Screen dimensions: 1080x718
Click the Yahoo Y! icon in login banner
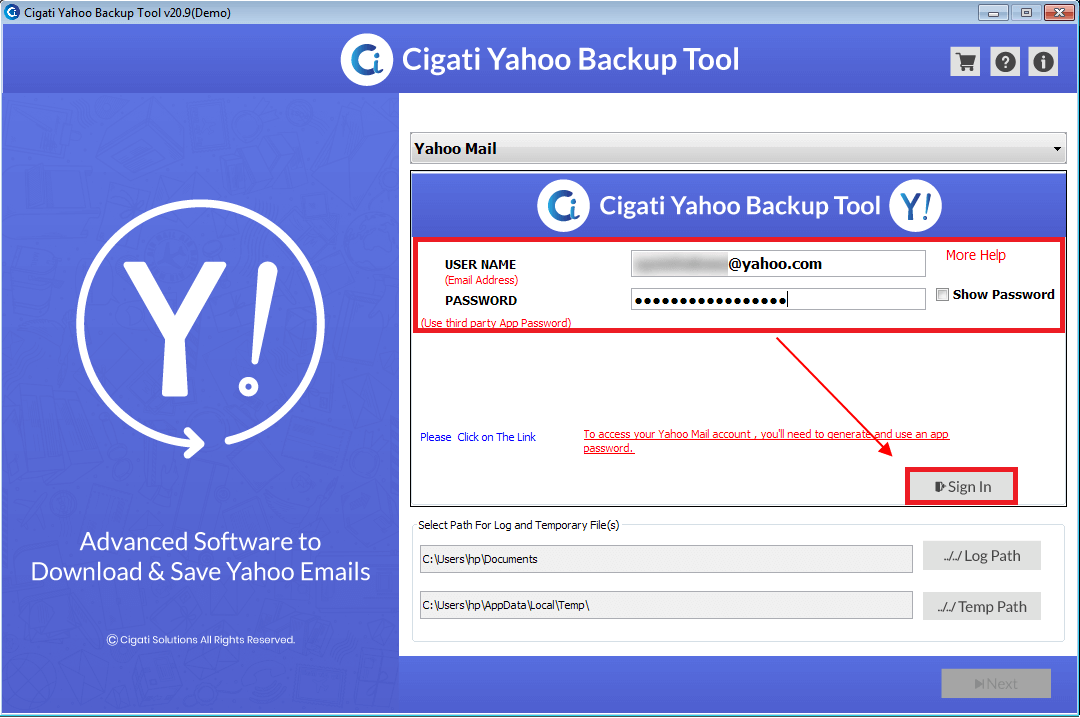pyautogui.click(x=915, y=205)
